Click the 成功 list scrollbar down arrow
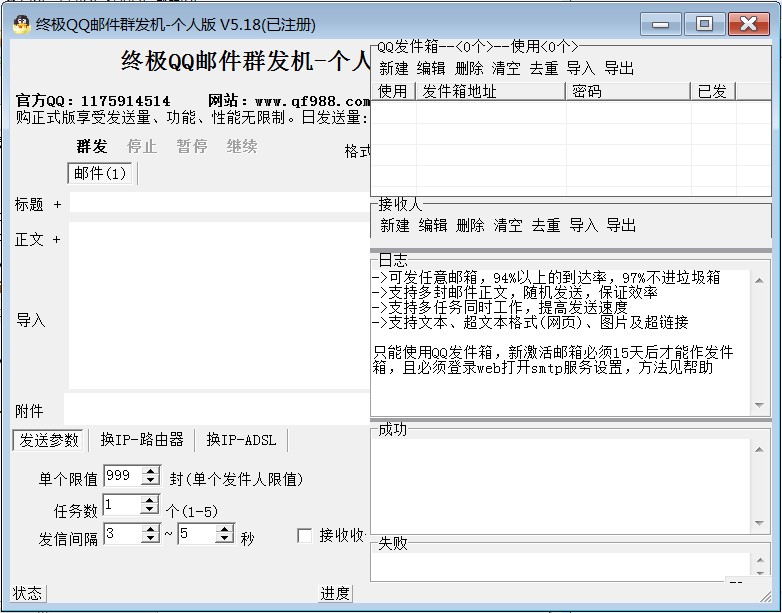 (759, 523)
